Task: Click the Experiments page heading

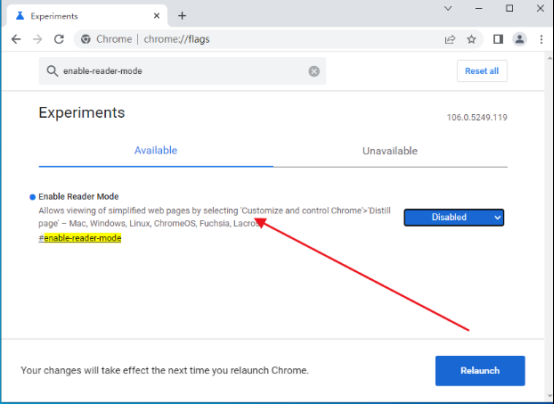Action: 82,113
